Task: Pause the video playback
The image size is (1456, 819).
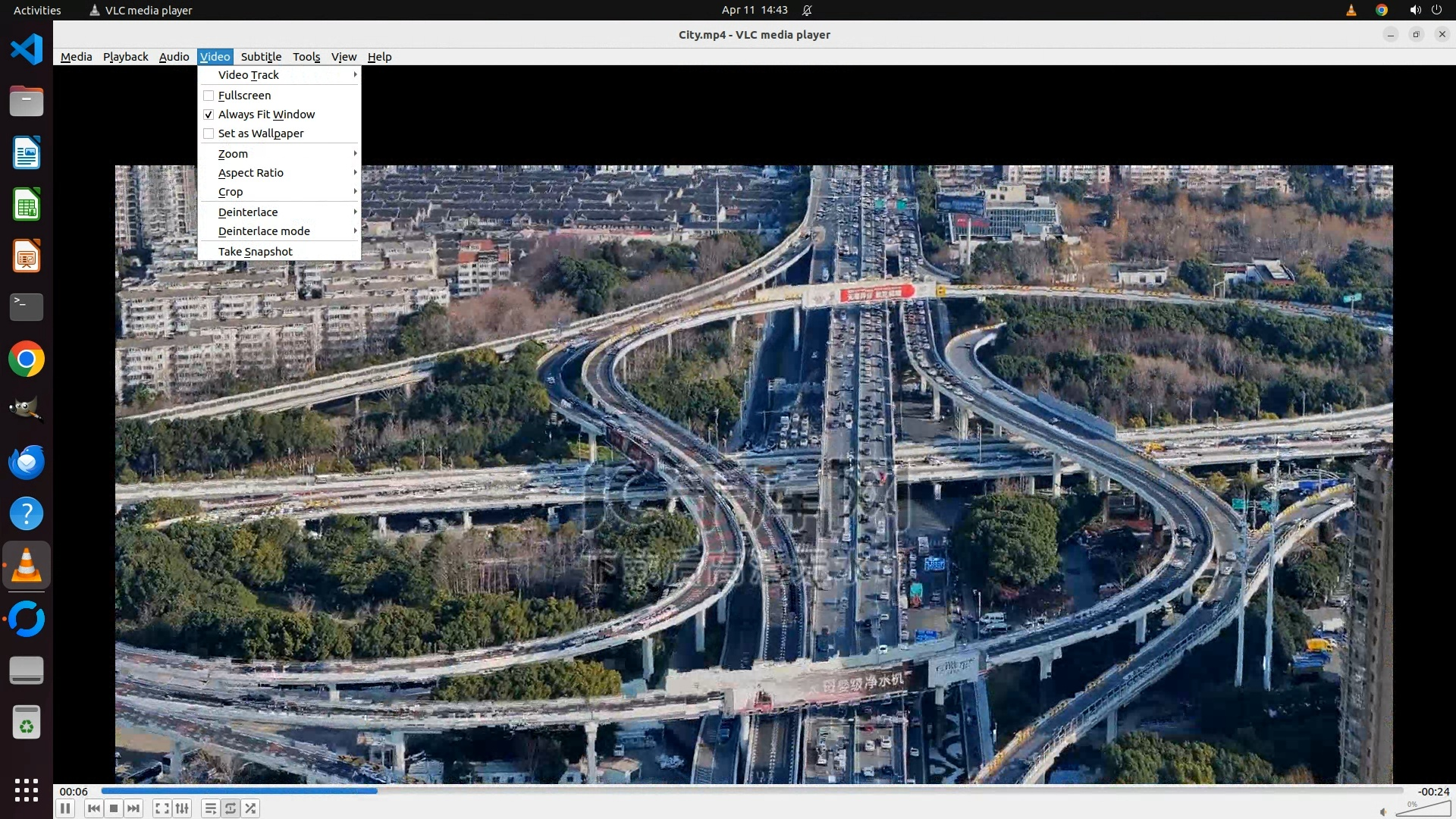Action: pos(65,808)
